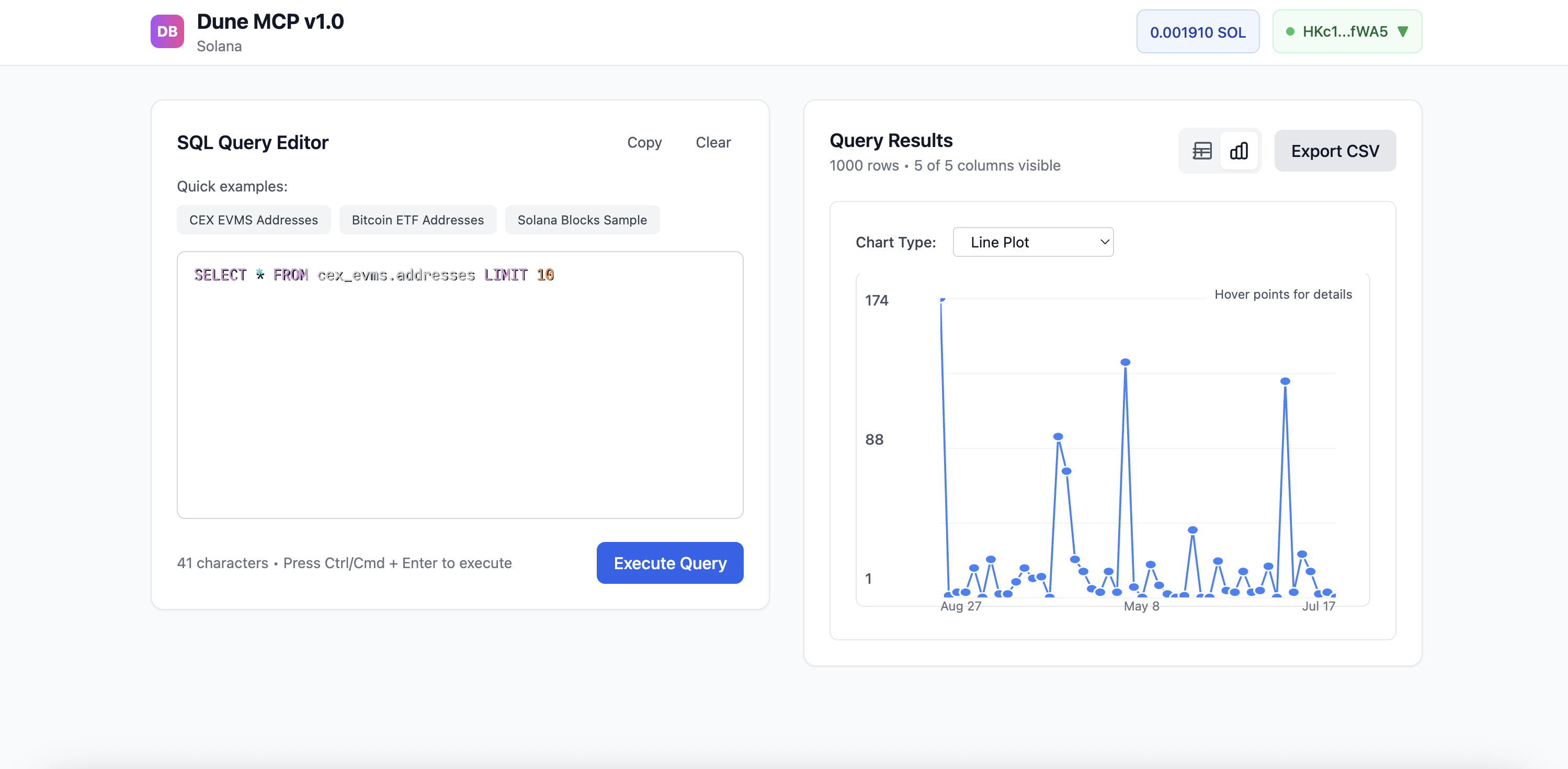Image resolution: width=1568 pixels, height=769 pixels.
Task: Expand wallet menu triangle arrow
Action: coord(1403,32)
